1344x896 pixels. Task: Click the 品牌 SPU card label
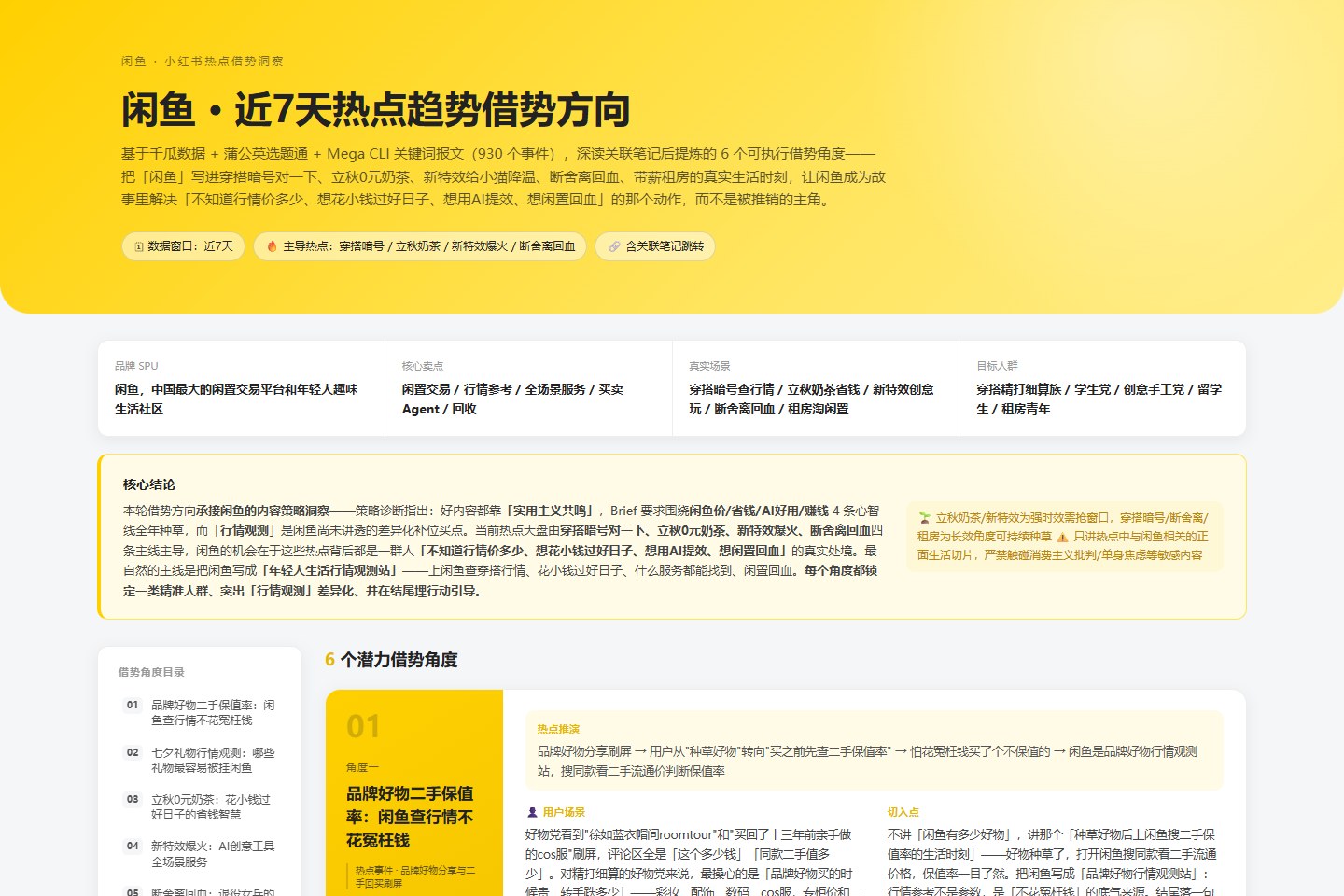point(136,366)
